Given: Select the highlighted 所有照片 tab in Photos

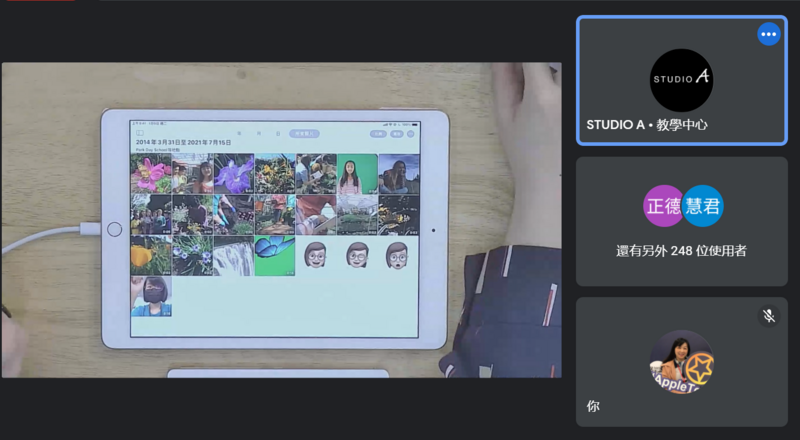Looking at the screenshot, I should point(304,133).
